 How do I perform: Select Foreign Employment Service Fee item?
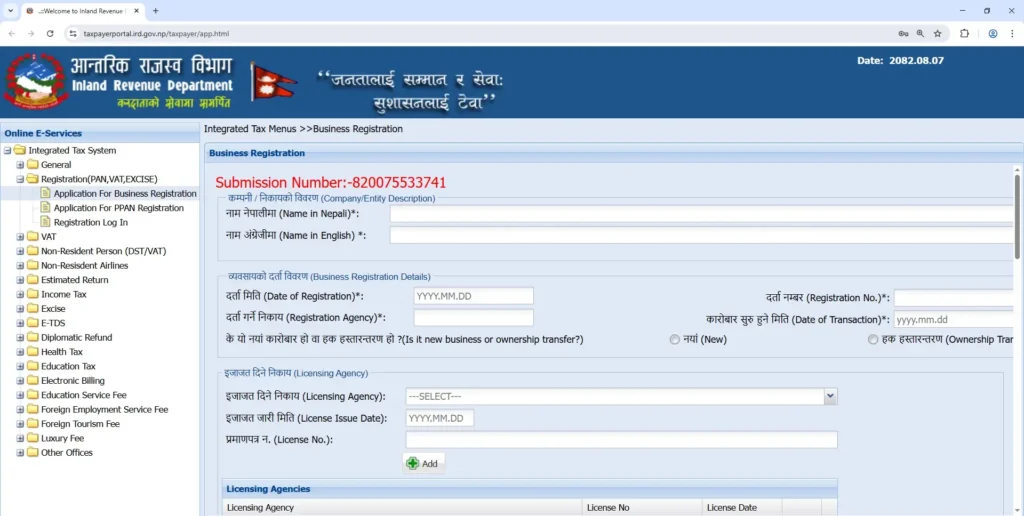pyautogui.click(x=104, y=409)
